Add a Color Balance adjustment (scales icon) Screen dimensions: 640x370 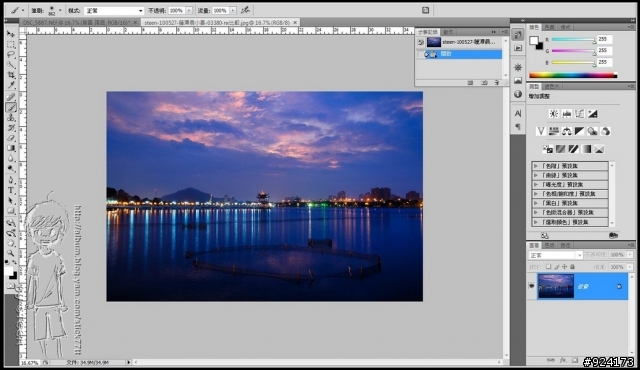pyautogui.click(x=567, y=131)
